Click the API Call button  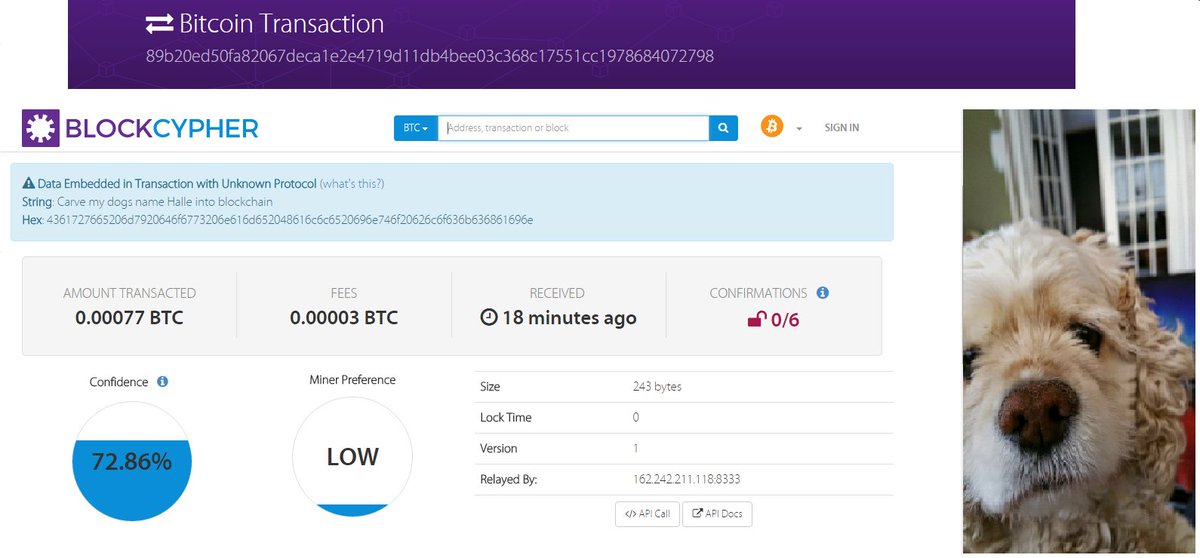[648, 514]
